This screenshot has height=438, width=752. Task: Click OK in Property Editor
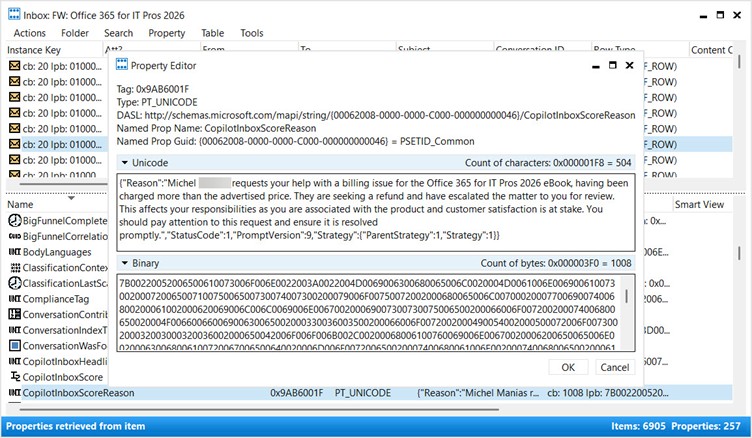click(568, 367)
